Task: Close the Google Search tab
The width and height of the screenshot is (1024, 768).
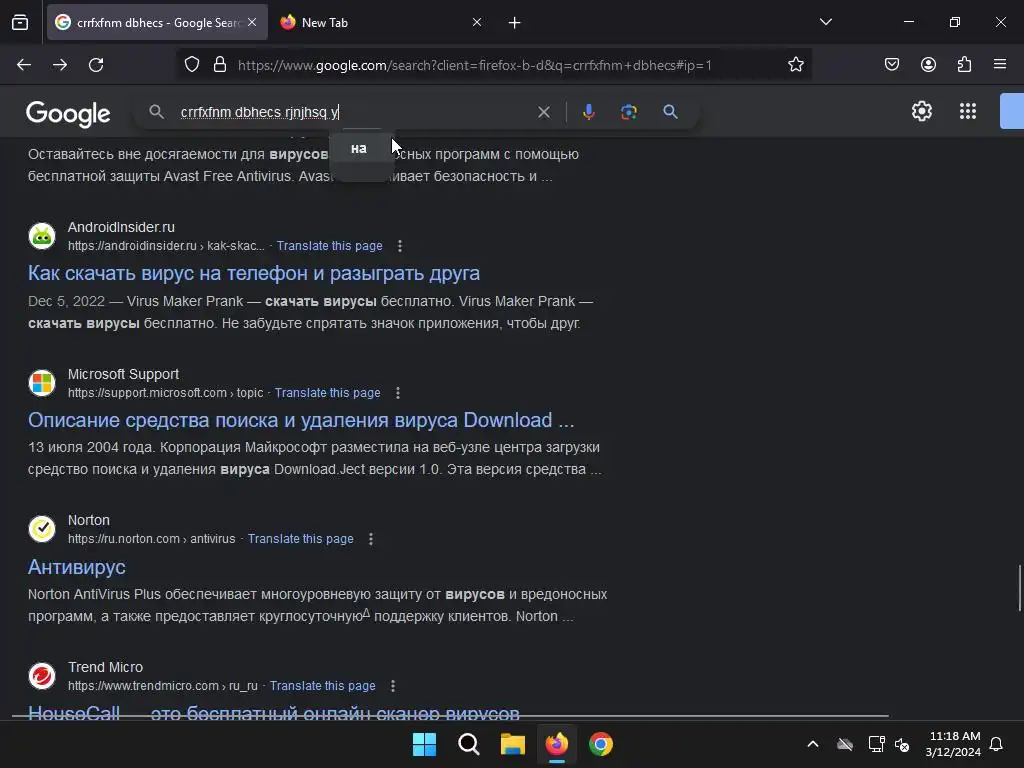Action: click(252, 22)
